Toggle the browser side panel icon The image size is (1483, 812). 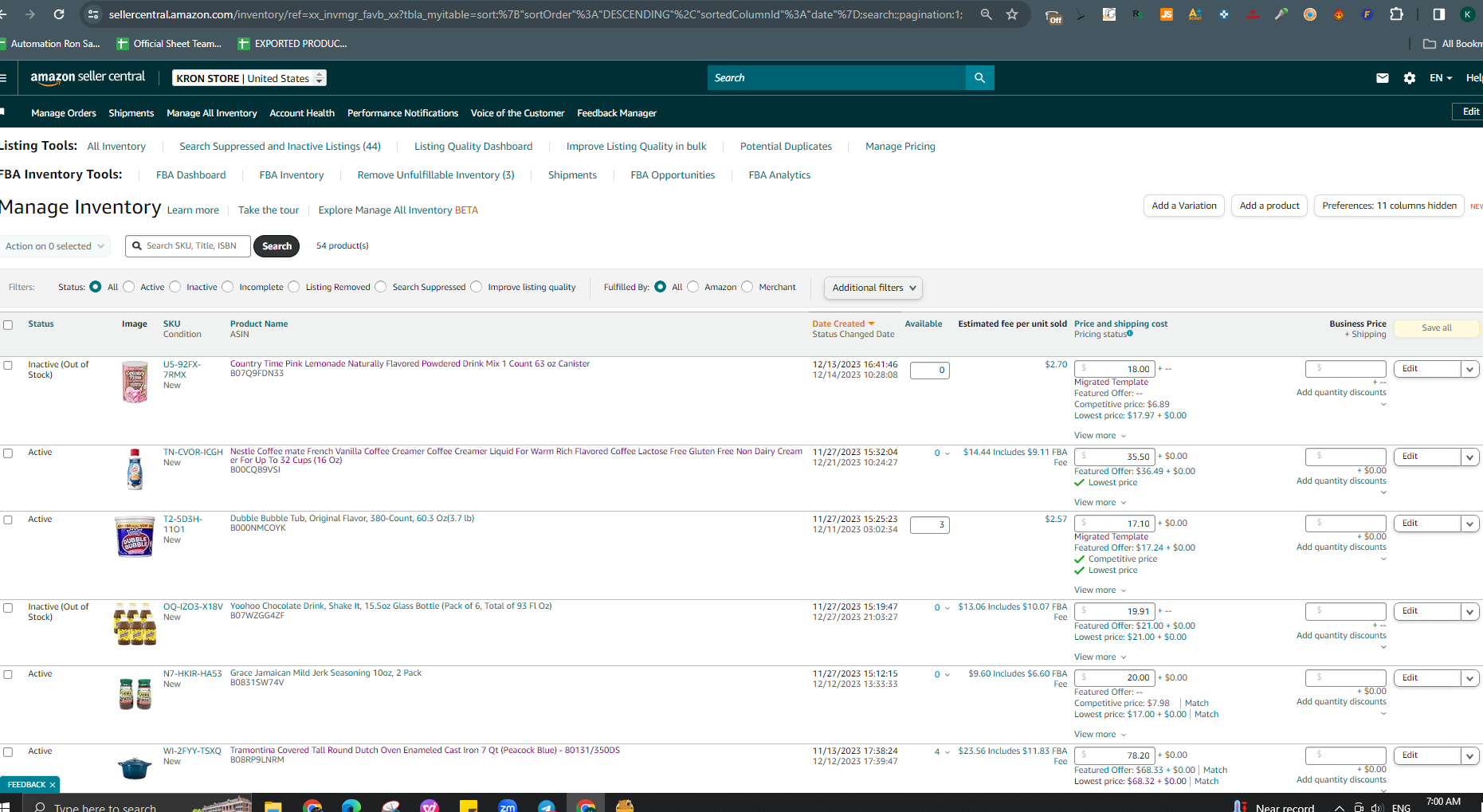point(1439,14)
